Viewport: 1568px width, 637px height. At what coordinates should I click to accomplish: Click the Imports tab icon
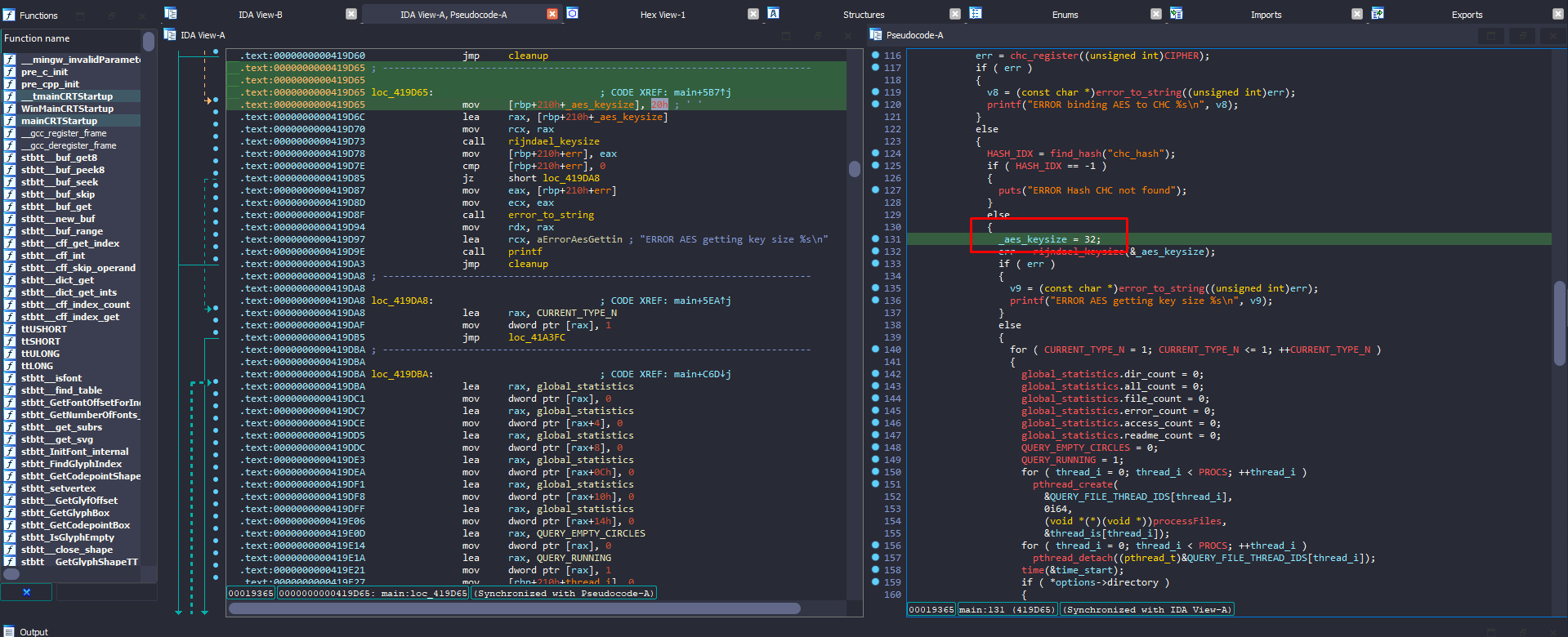coord(1177,13)
